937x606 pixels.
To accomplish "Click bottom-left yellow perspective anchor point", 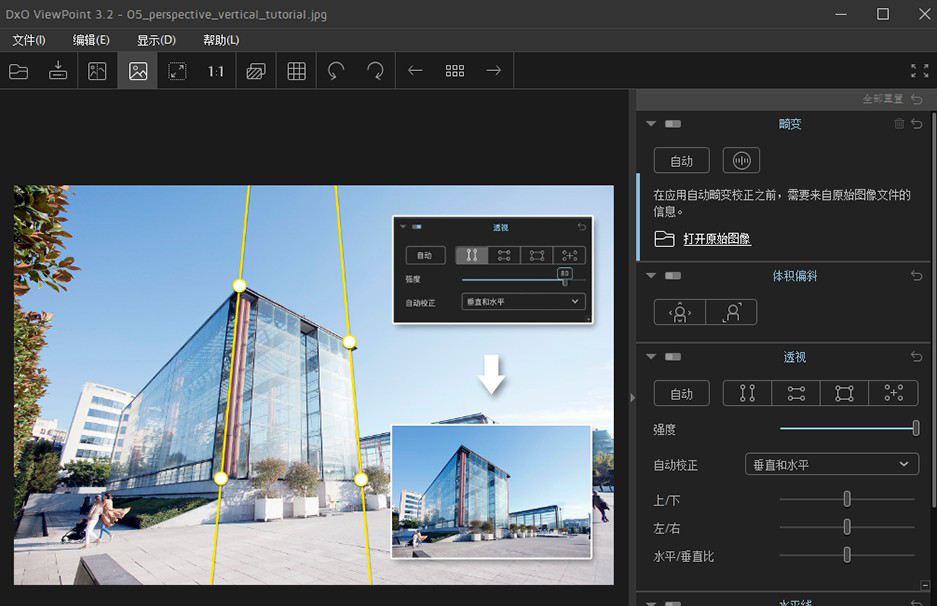I will pyautogui.click(x=221, y=478).
